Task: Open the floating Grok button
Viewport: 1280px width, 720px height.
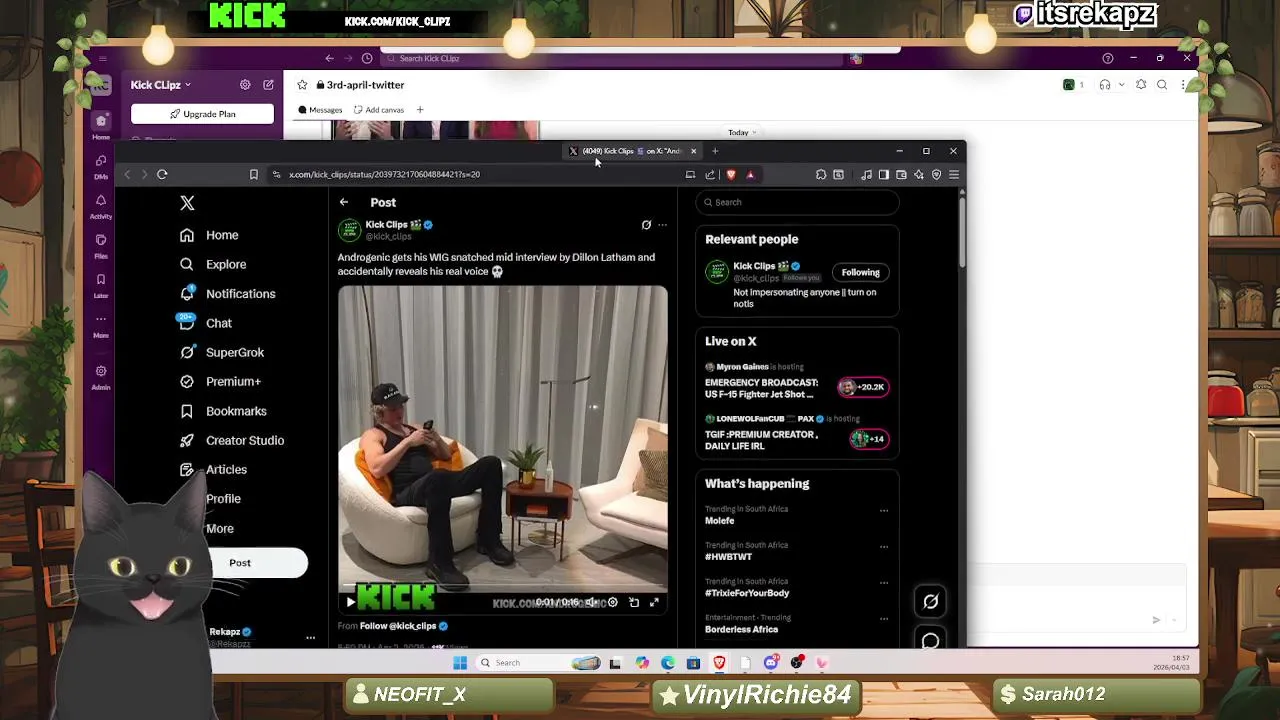Action: 931,601
